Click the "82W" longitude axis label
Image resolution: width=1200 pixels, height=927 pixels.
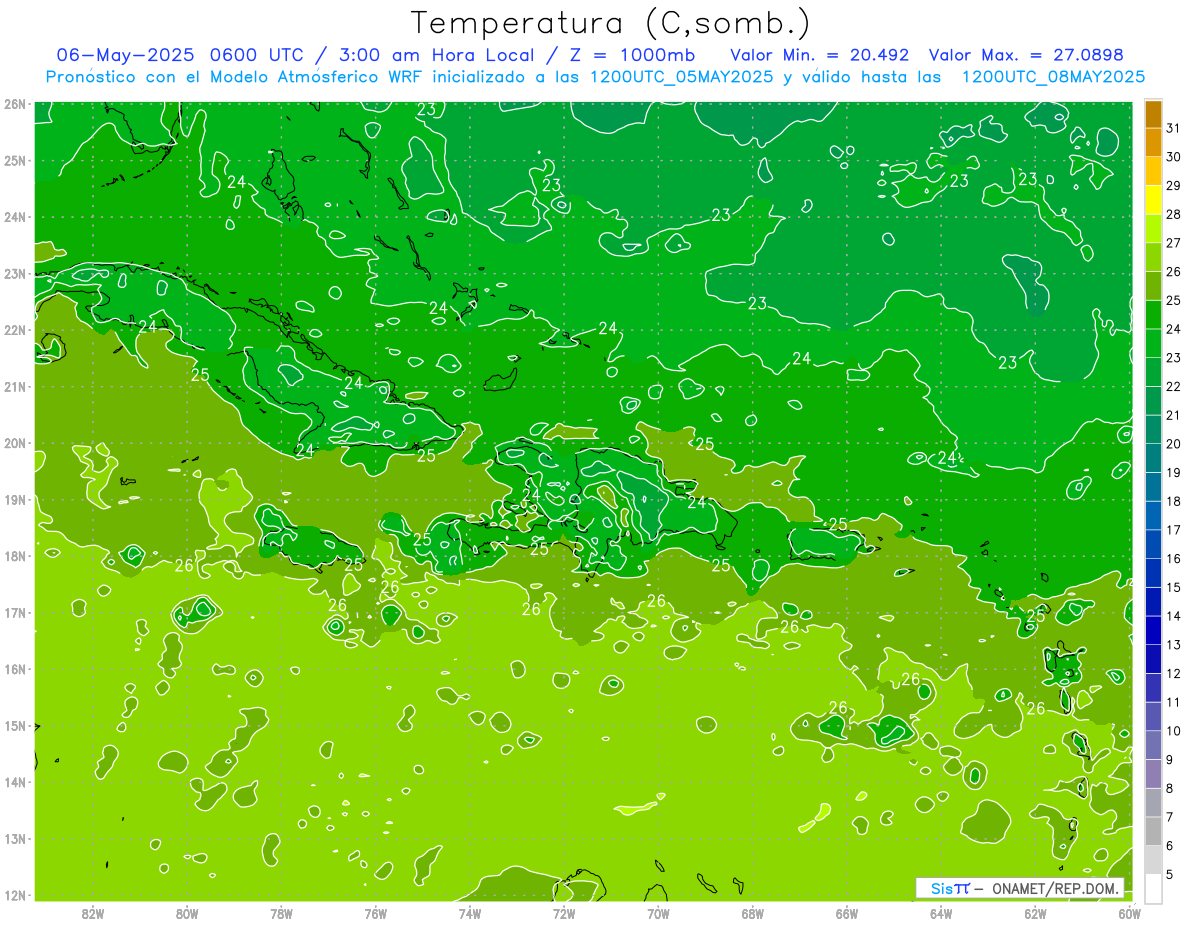pyautogui.click(x=93, y=913)
